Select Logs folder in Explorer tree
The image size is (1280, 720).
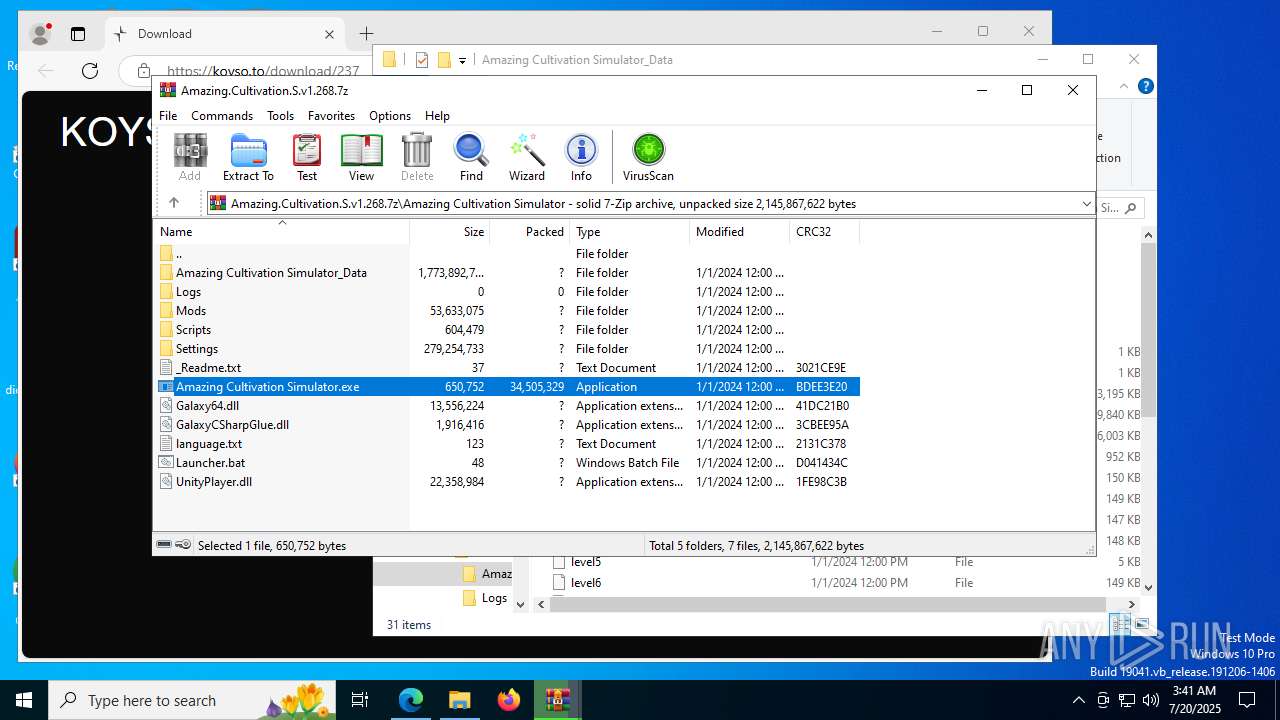pyautogui.click(x=494, y=598)
